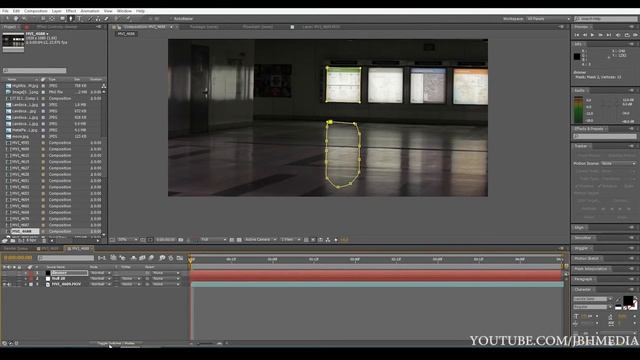The width and height of the screenshot is (640, 360).
Task: Expand the Smoother panel
Action: tap(583, 238)
